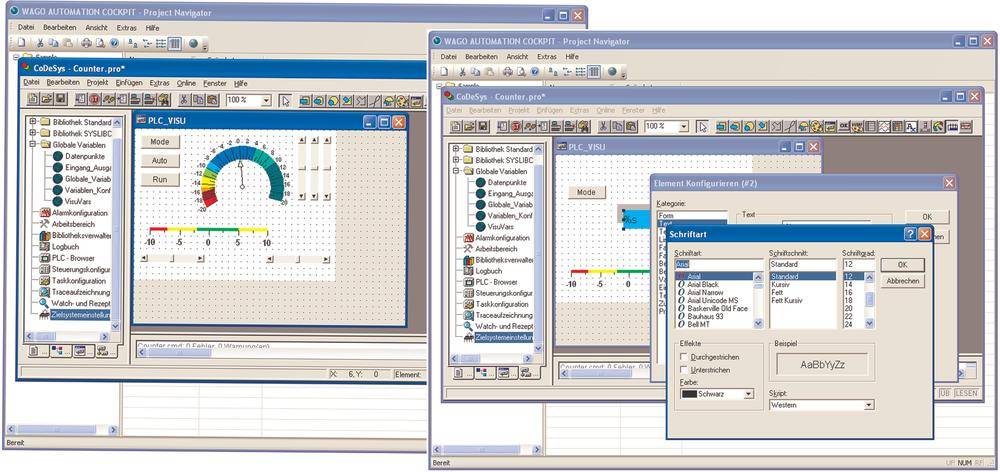Click OK in the Element Konfigurieren dialog
1000x472 pixels.
pos(927,217)
